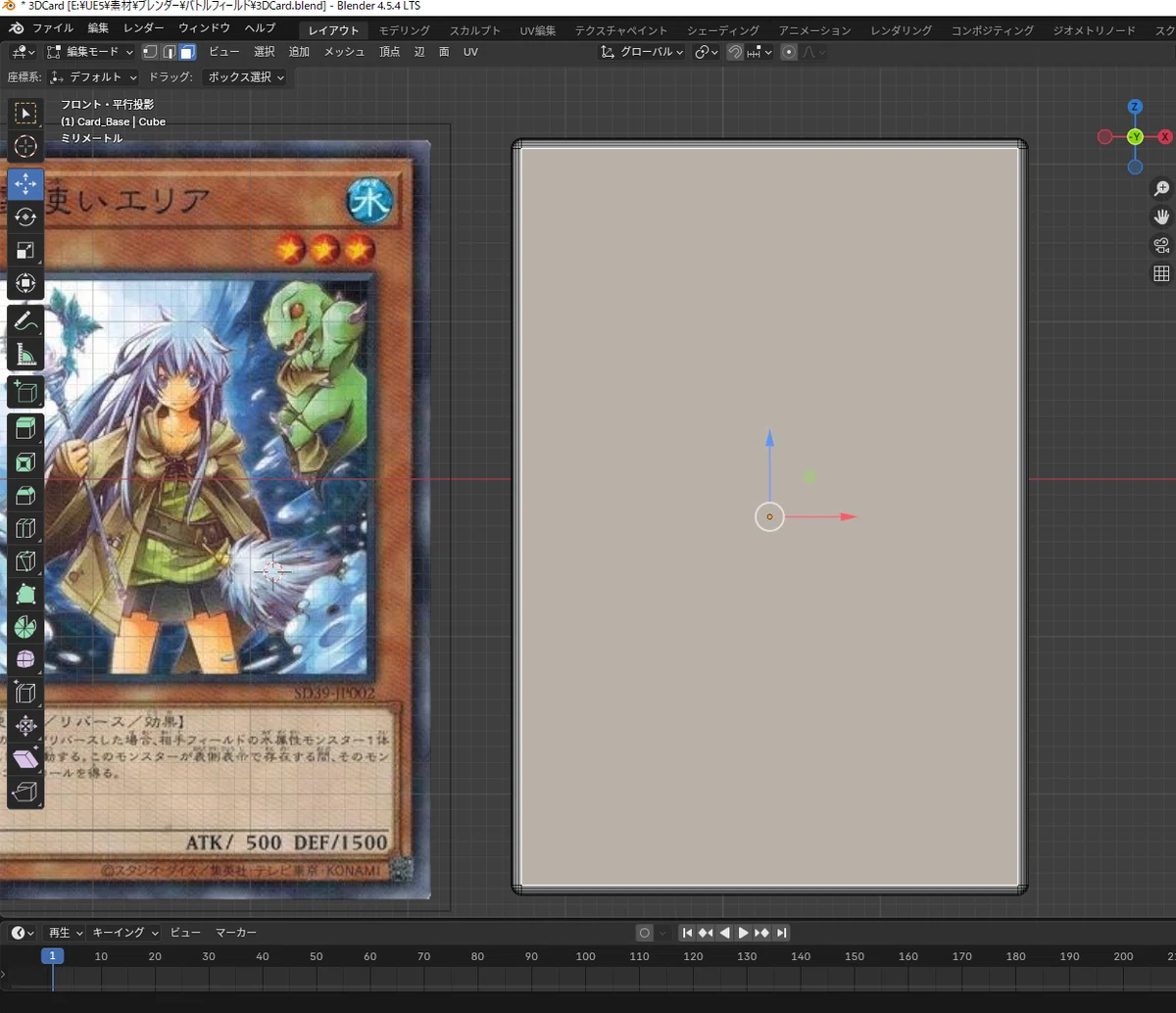Select the Extrude Region tool
1176x1013 pixels.
pyautogui.click(x=25, y=429)
